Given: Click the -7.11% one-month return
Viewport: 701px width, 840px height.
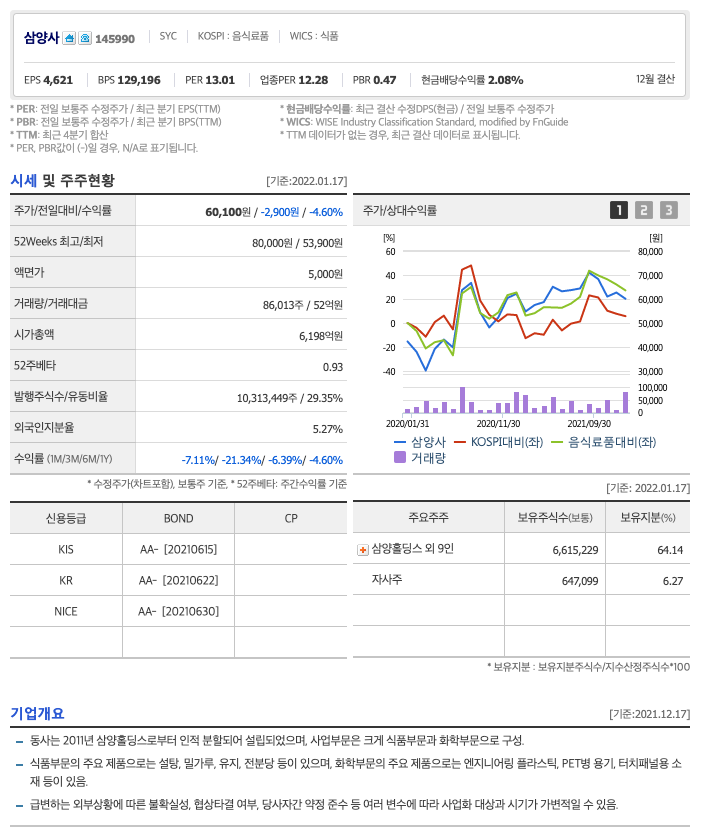Looking at the screenshot, I should click(x=198, y=460).
